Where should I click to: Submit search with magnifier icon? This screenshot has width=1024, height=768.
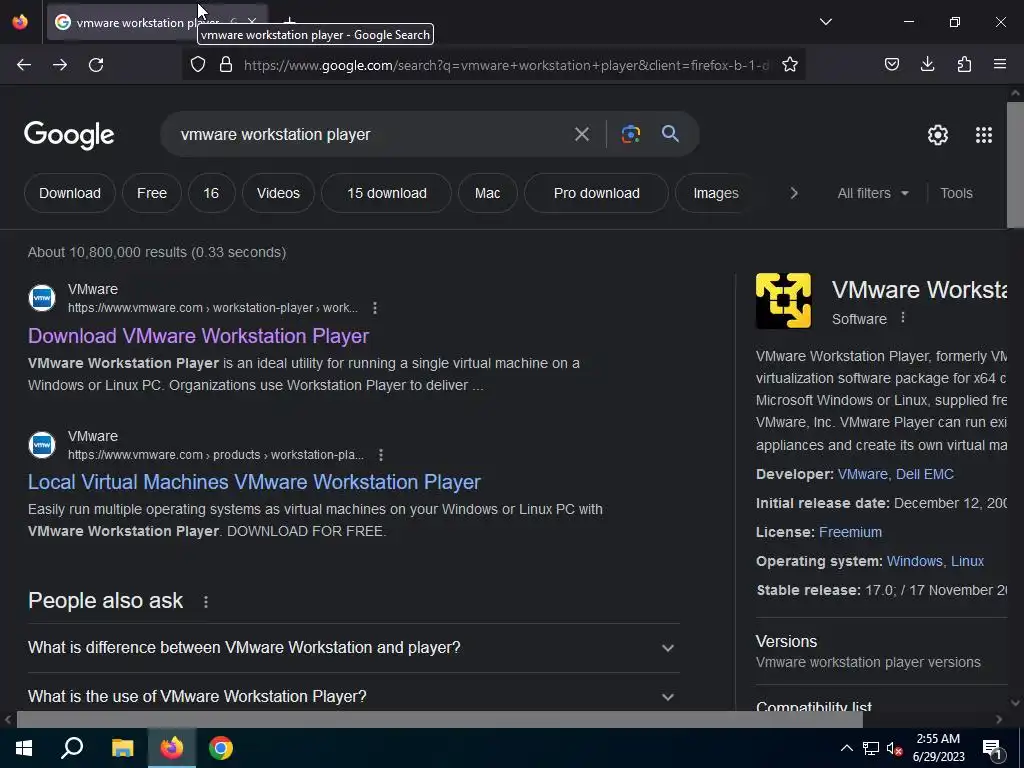(670, 134)
